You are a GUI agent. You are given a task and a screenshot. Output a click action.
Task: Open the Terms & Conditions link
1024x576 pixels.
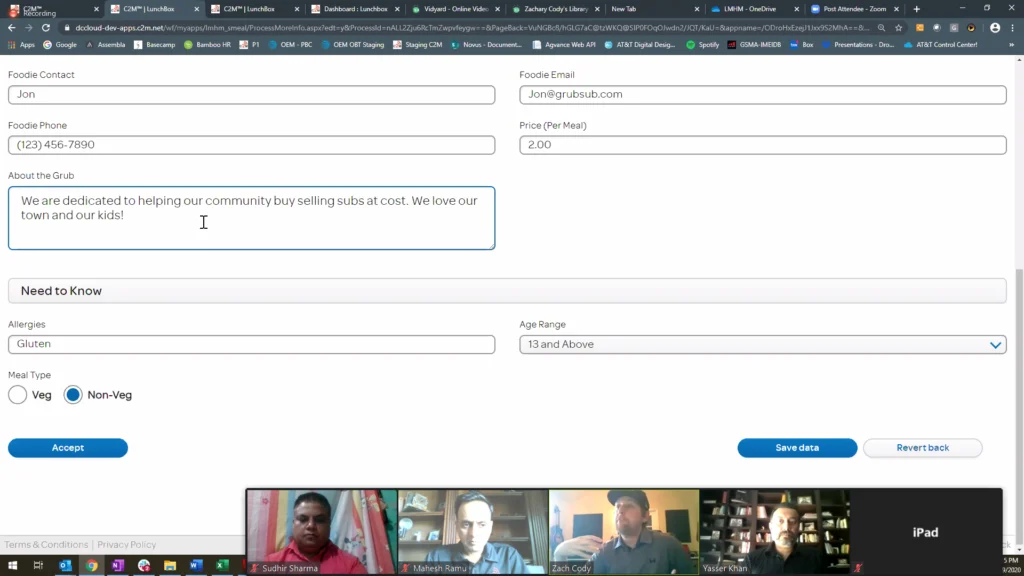pos(46,545)
